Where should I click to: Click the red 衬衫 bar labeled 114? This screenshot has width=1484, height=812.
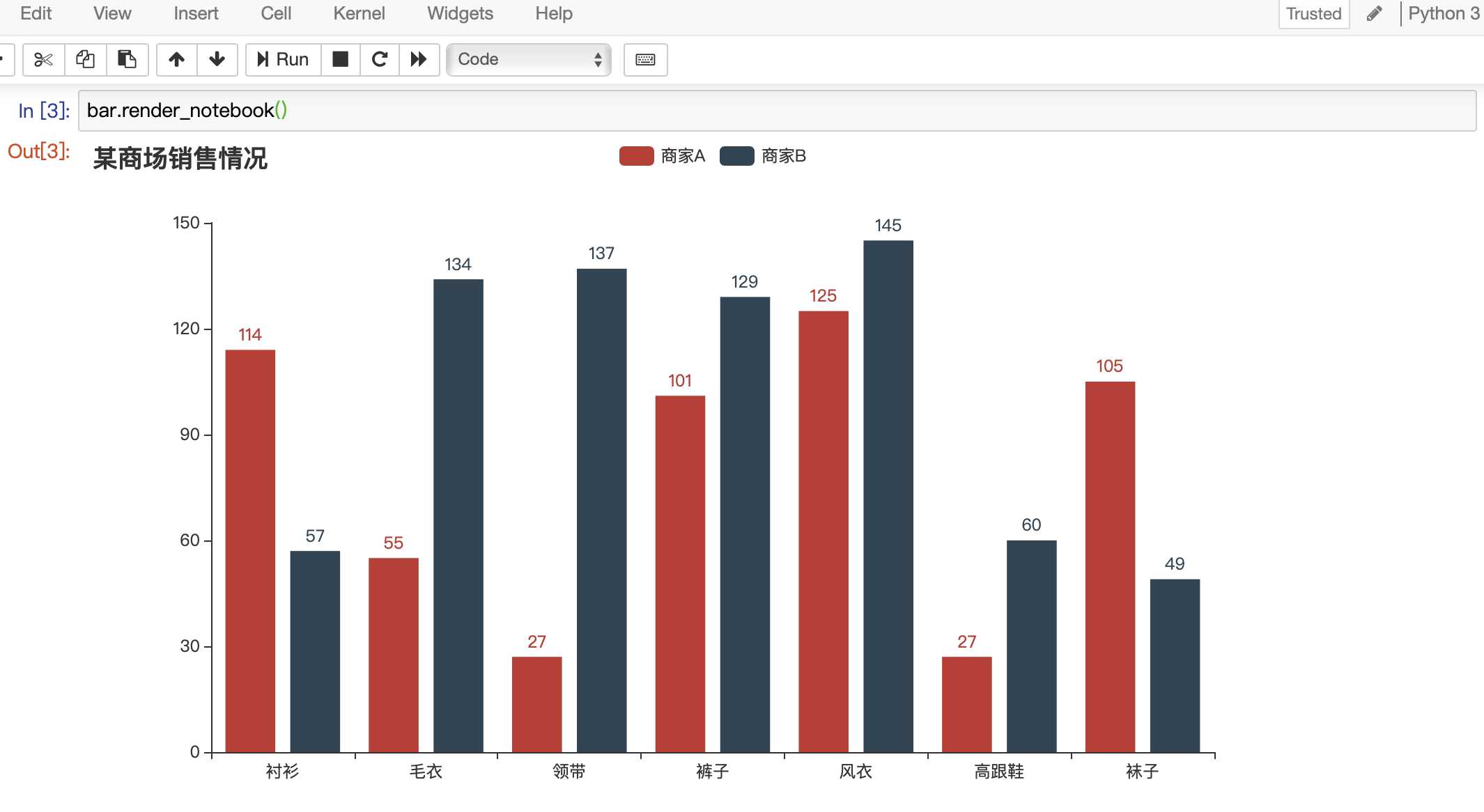[250, 551]
